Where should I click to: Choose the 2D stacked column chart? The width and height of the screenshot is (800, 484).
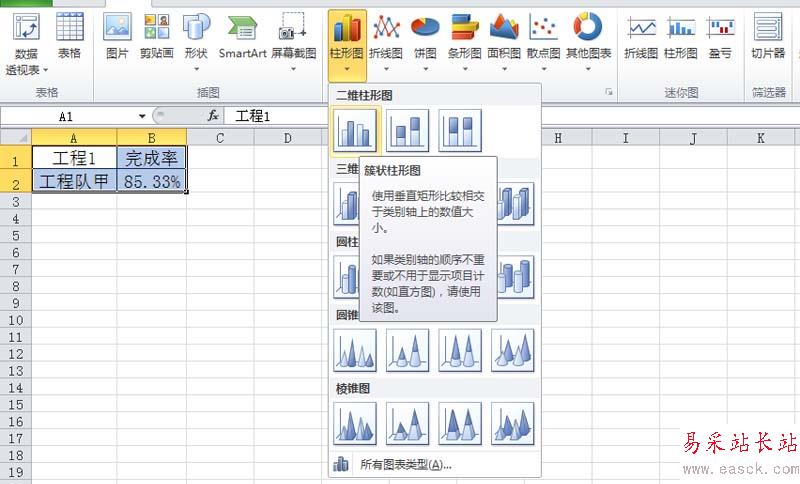click(x=407, y=131)
